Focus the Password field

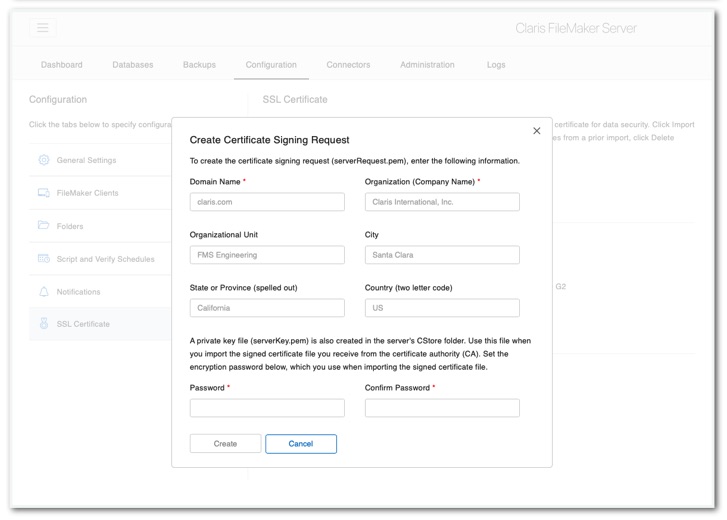tap(267, 408)
